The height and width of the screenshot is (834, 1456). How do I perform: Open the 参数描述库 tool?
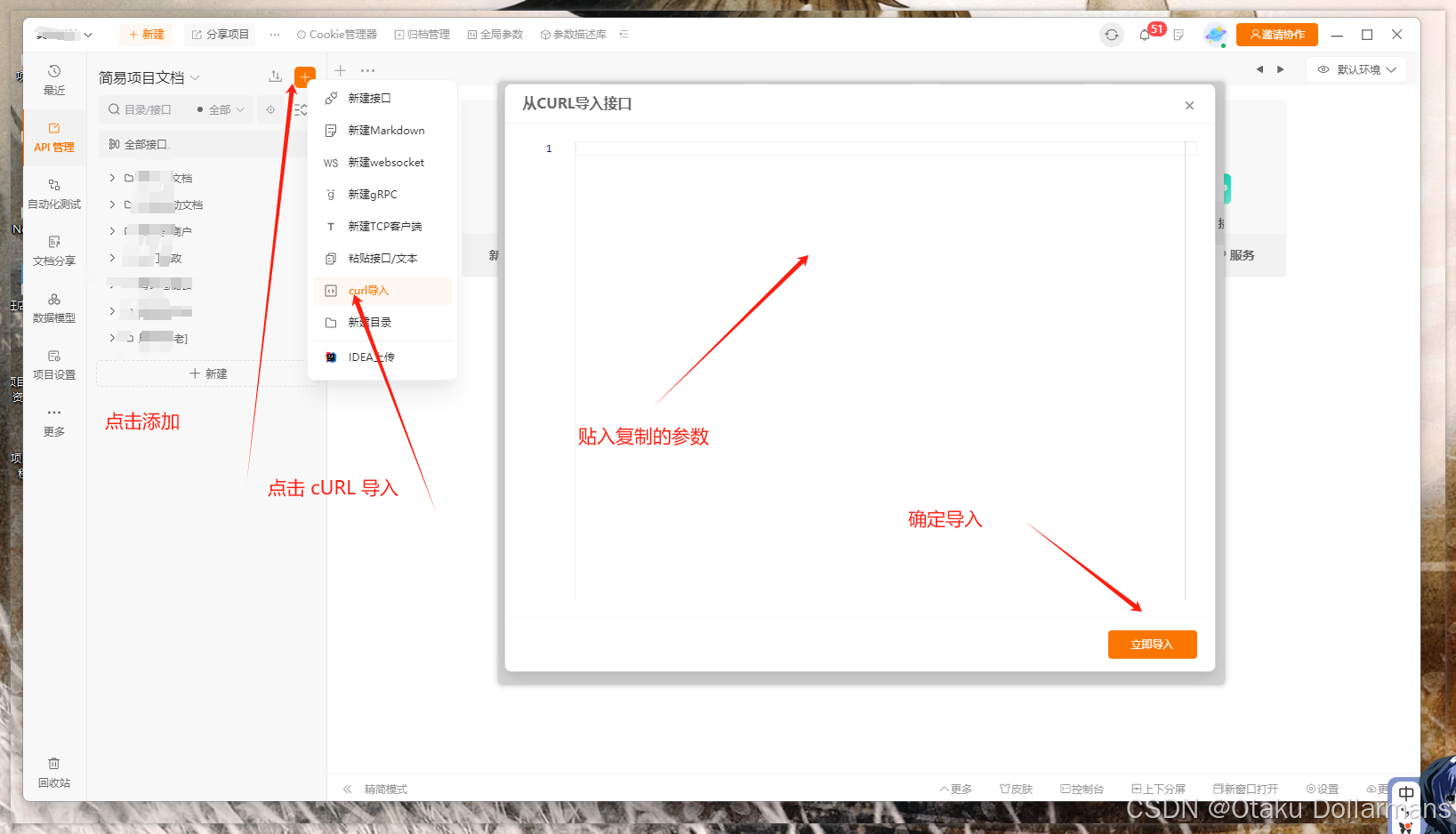click(572, 34)
